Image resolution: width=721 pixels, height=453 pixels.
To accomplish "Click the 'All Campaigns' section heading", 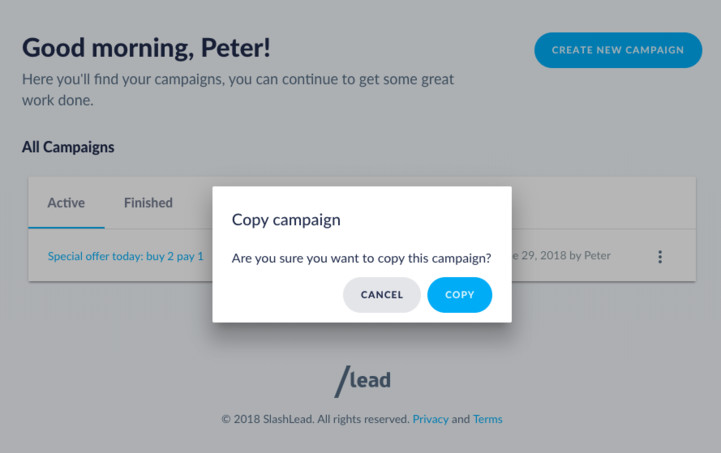I will tap(68, 147).
